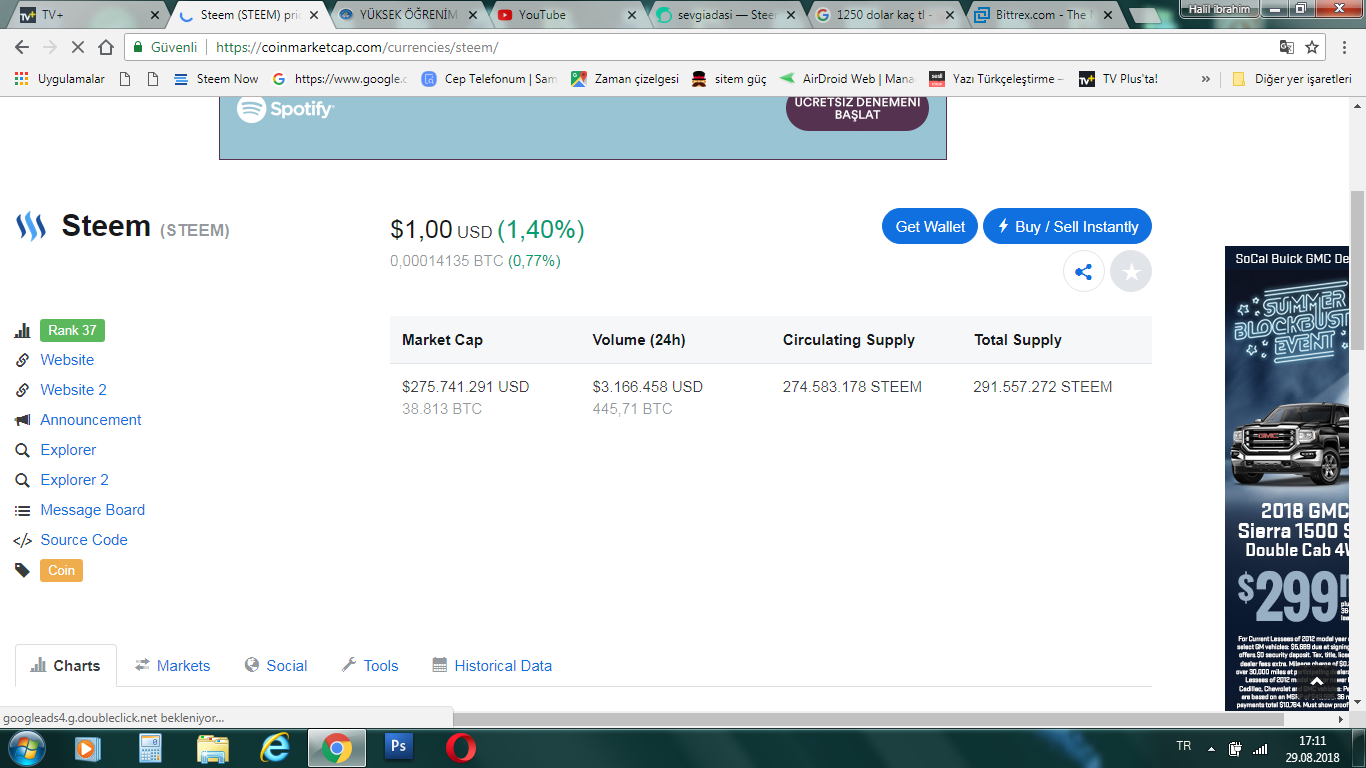1366x768 pixels.
Task: Open the Website link
Action: tap(67, 360)
